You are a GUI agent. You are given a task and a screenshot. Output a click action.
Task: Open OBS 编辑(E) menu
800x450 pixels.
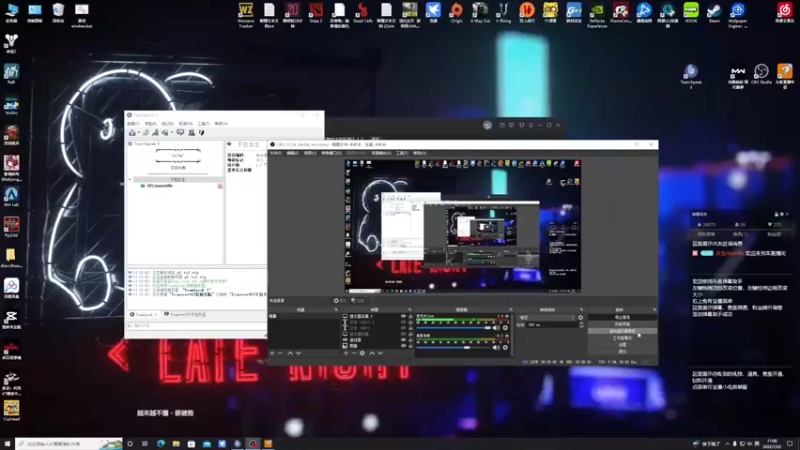292,153
